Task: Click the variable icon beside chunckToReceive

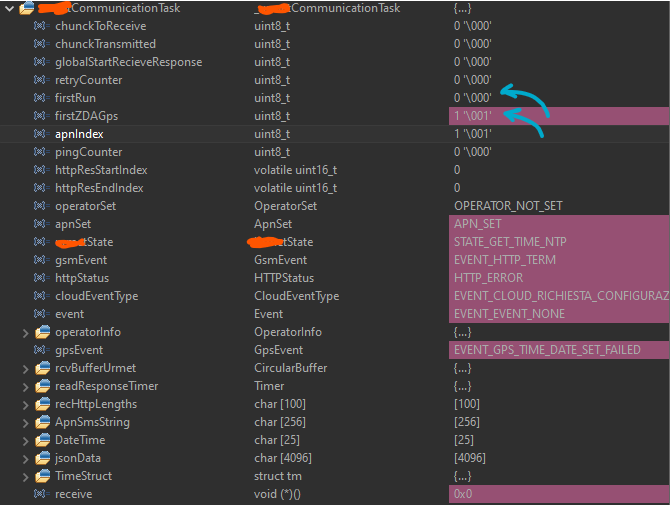Action: coord(42,26)
